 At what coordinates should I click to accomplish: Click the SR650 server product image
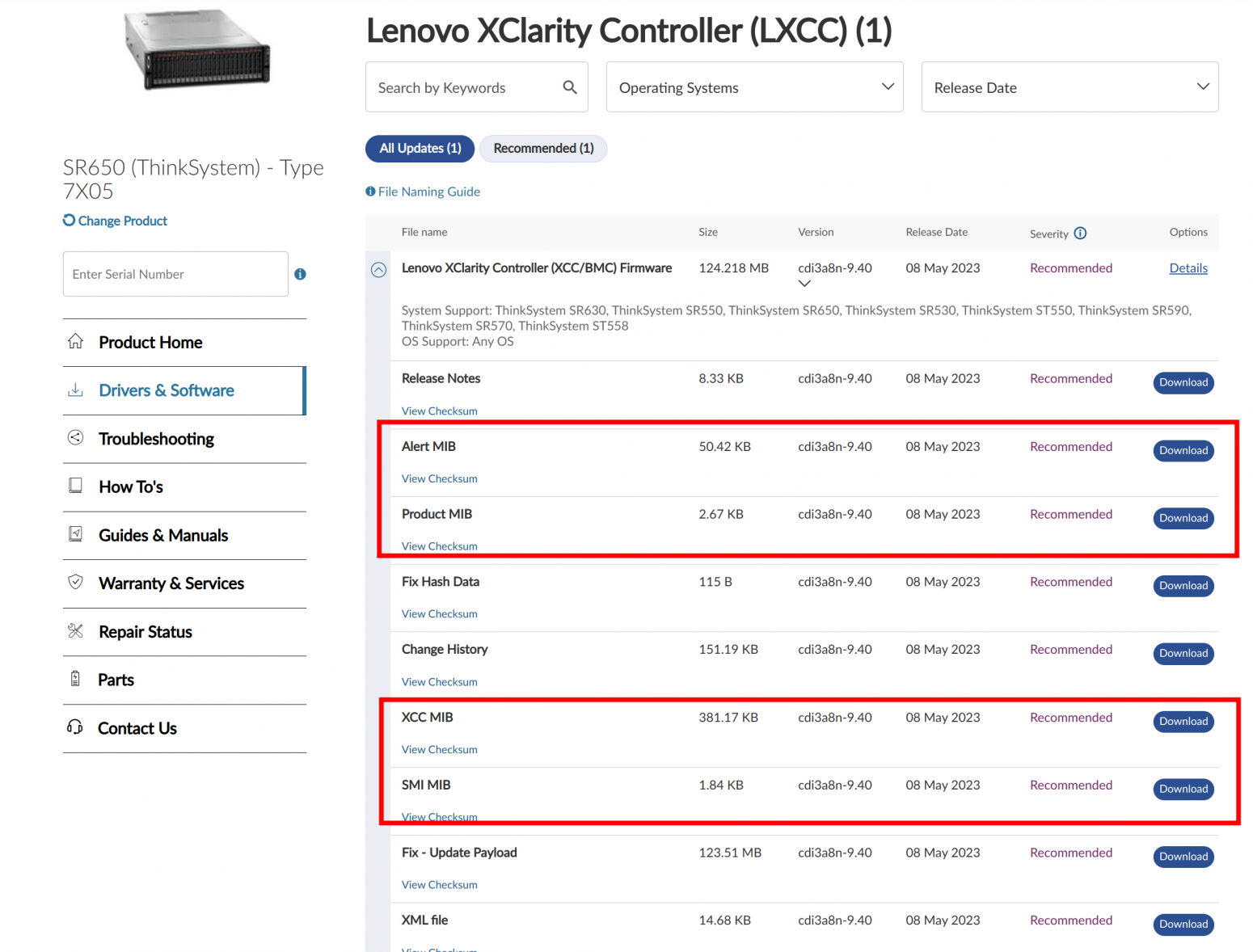pyautogui.click(x=197, y=48)
